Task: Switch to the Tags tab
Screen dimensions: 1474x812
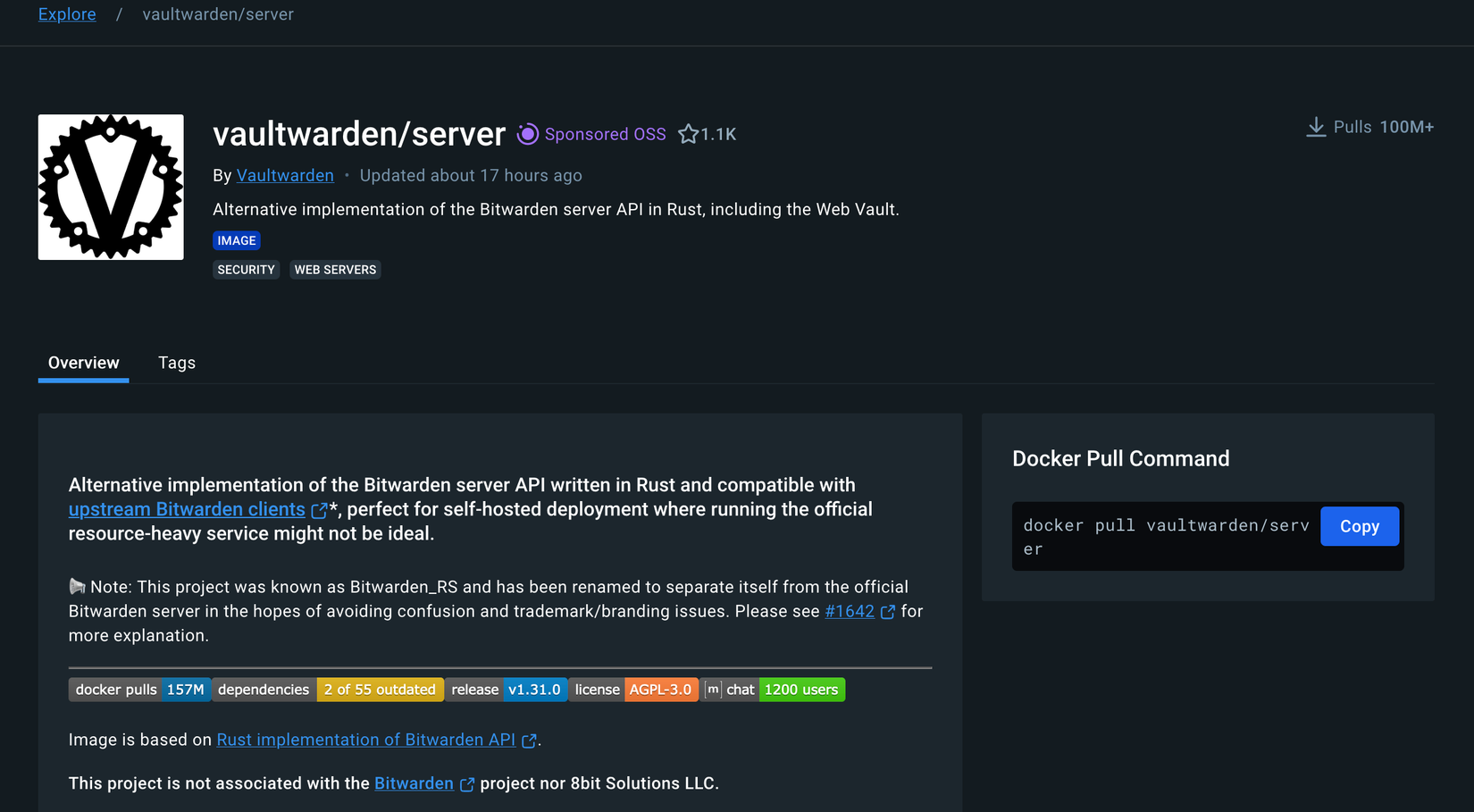Action: [x=177, y=363]
